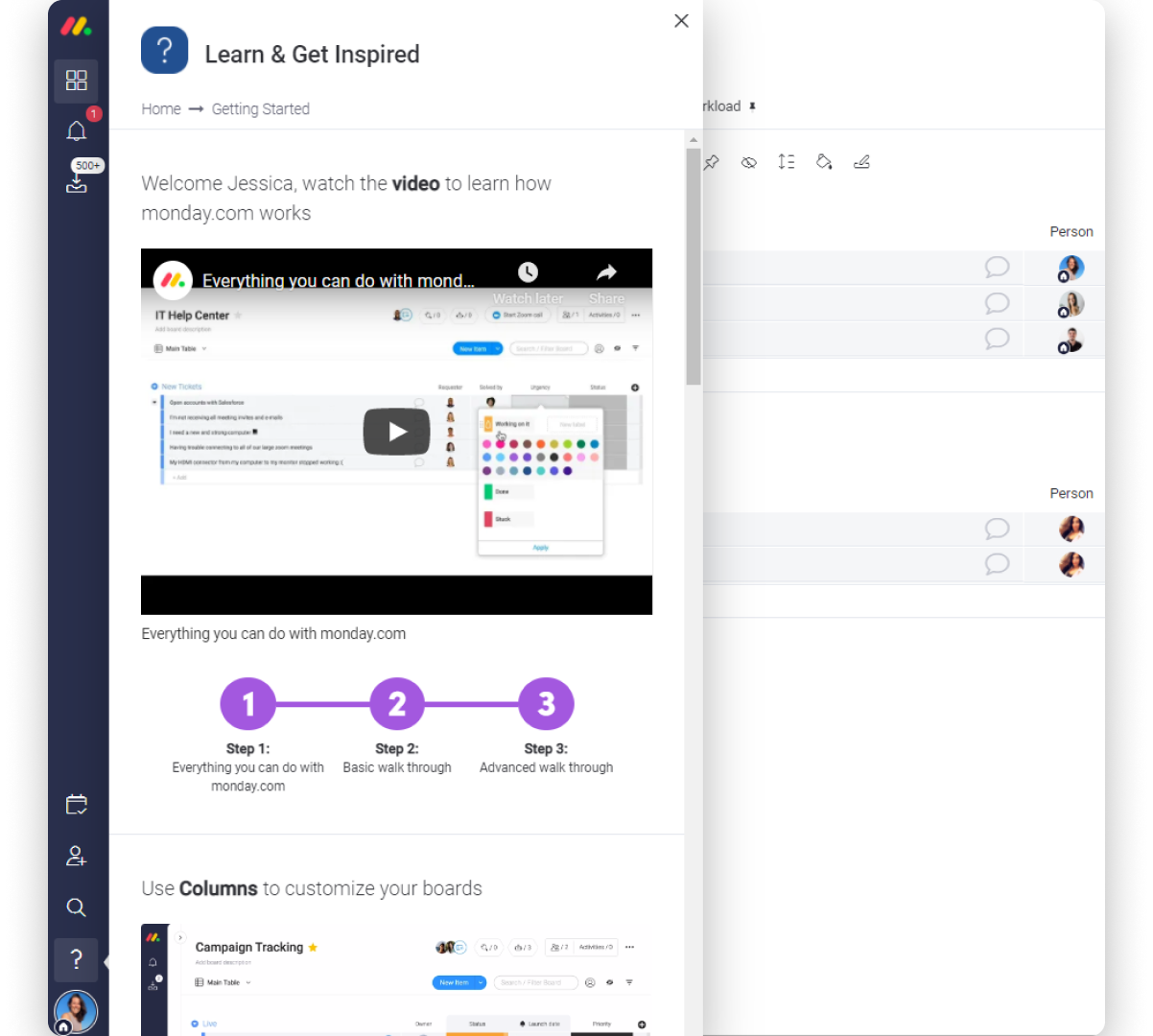Click the Getting Started breadcrumb
Image resolution: width=1153 pixels, height=1036 pixels.
click(261, 109)
